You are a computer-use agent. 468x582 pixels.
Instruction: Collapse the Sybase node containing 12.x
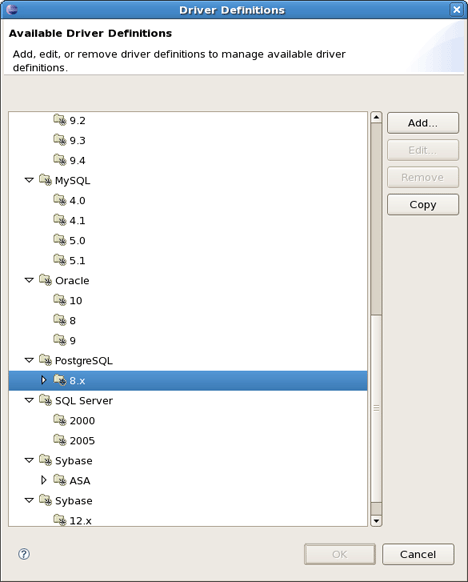point(29,500)
